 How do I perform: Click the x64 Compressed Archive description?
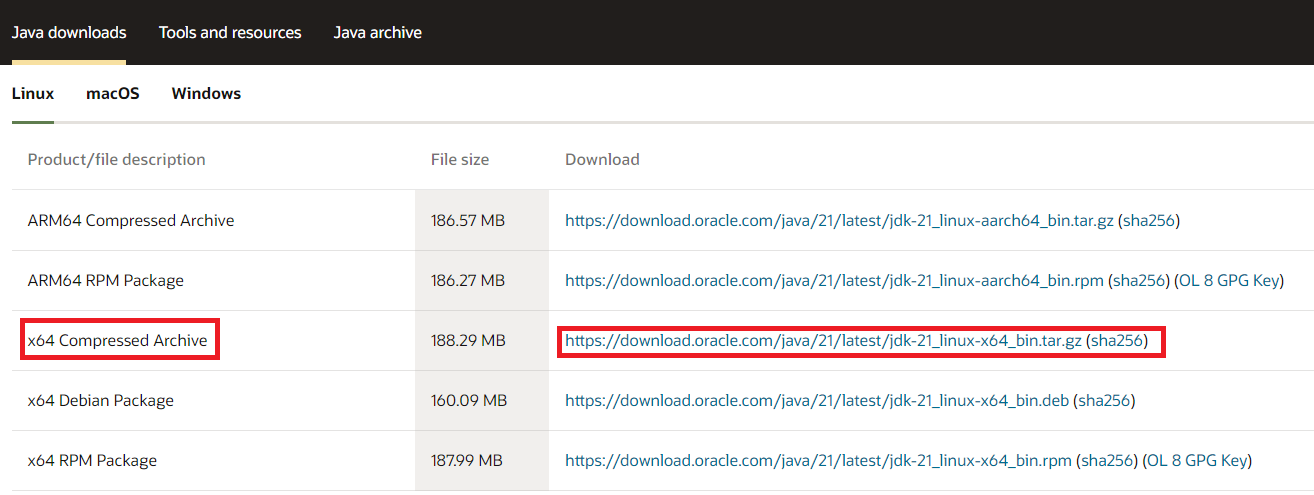coord(118,340)
